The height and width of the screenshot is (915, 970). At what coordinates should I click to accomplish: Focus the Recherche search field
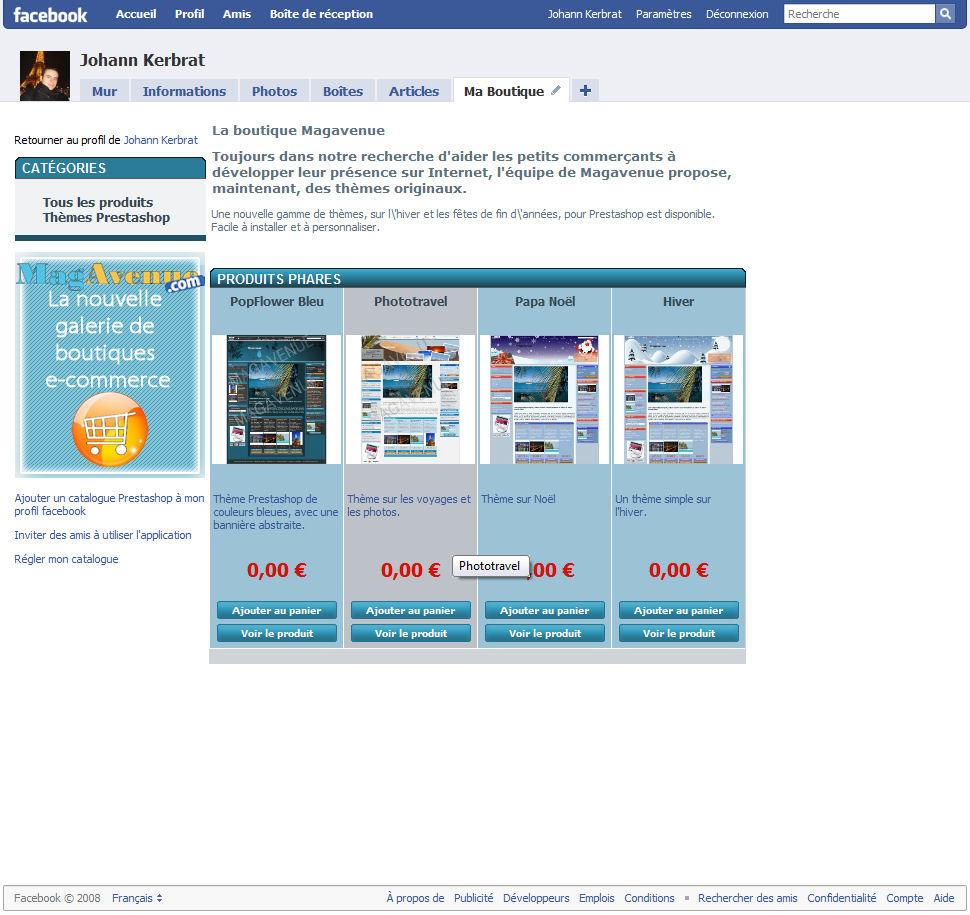(x=859, y=14)
